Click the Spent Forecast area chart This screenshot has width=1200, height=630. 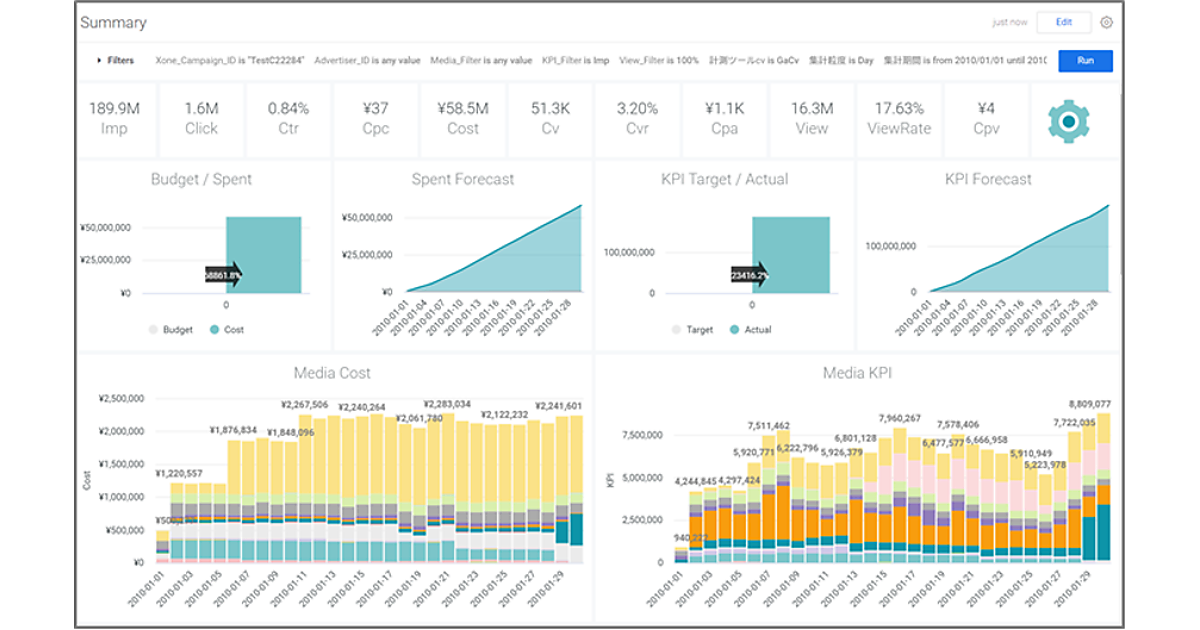pyautogui.click(x=530, y=265)
